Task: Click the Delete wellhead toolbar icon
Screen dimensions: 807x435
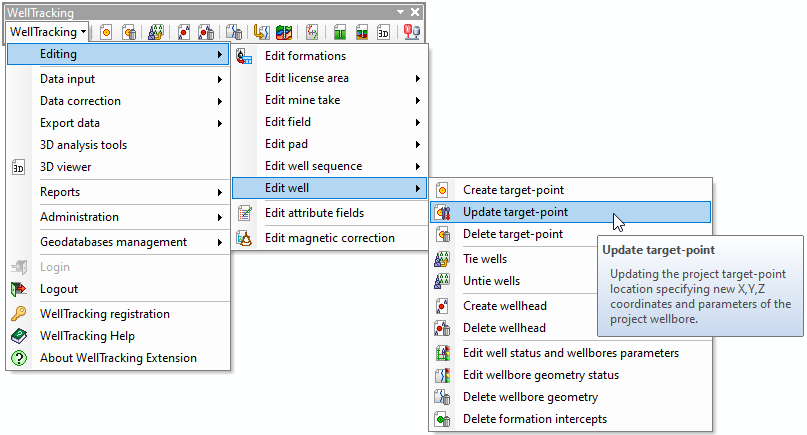Action: (x=206, y=32)
